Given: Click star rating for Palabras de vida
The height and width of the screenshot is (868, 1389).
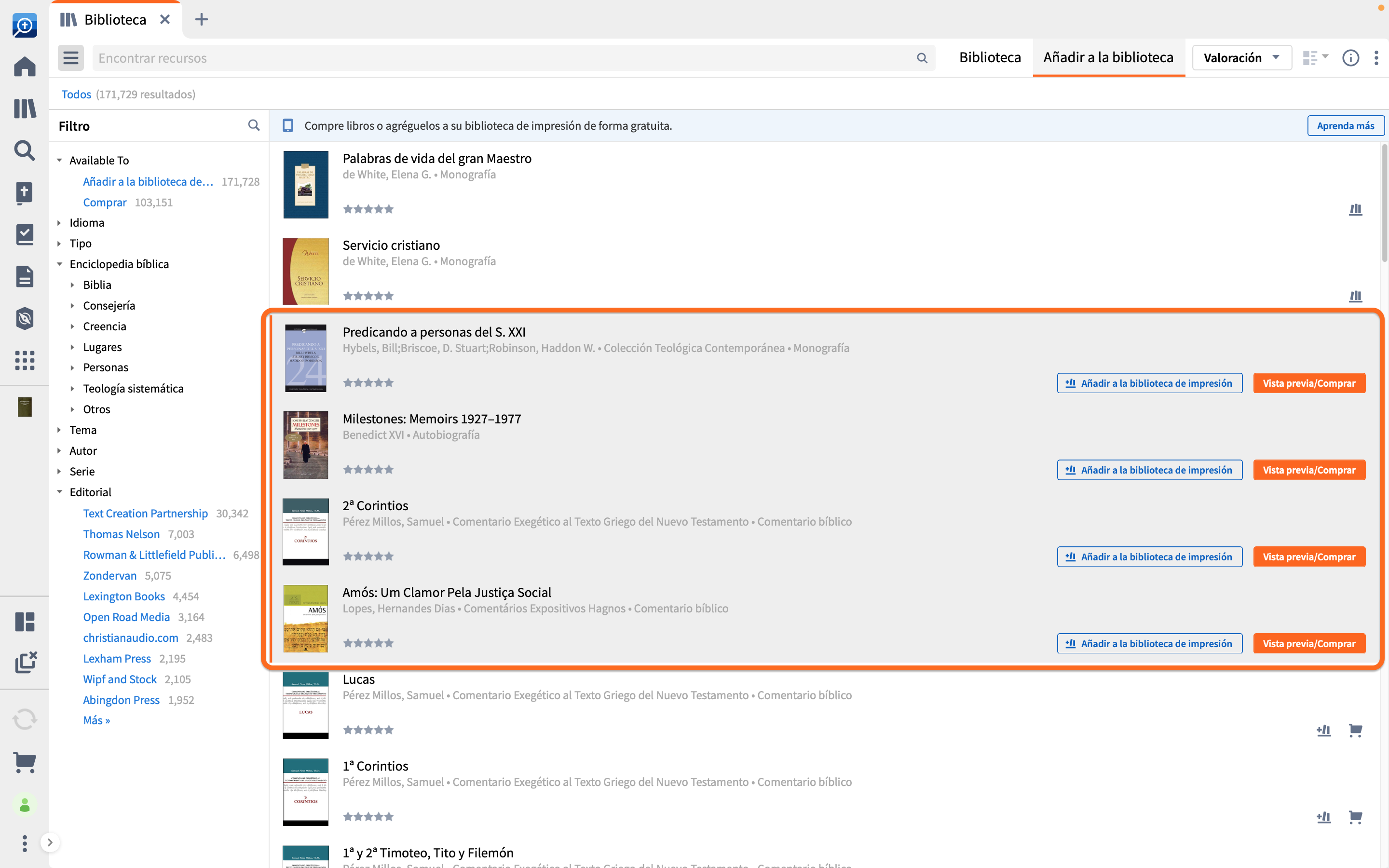Looking at the screenshot, I should pyautogui.click(x=368, y=209).
